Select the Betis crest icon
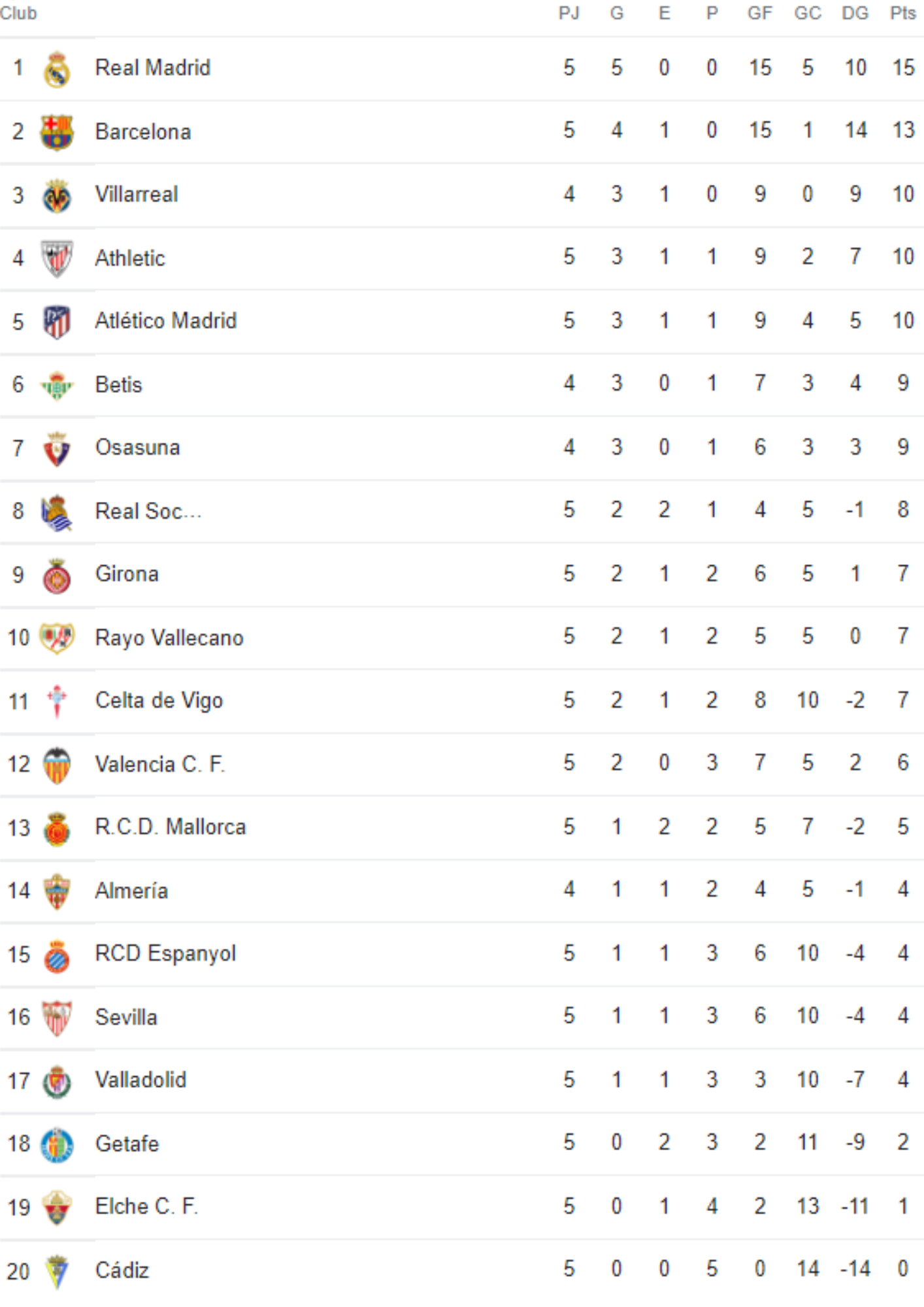The width and height of the screenshot is (924, 1307). [x=57, y=386]
